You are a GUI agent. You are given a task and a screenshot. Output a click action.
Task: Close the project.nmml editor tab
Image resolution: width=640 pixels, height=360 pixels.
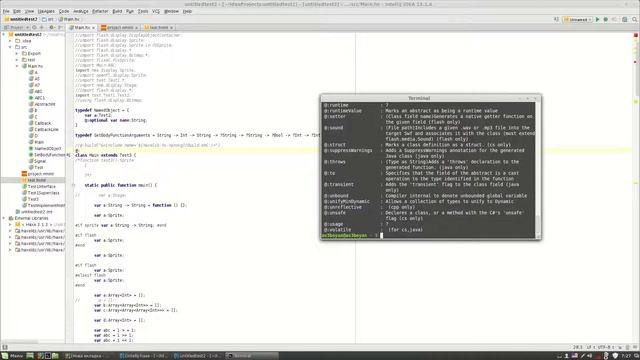pyautogui.click(x=136, y=28)
